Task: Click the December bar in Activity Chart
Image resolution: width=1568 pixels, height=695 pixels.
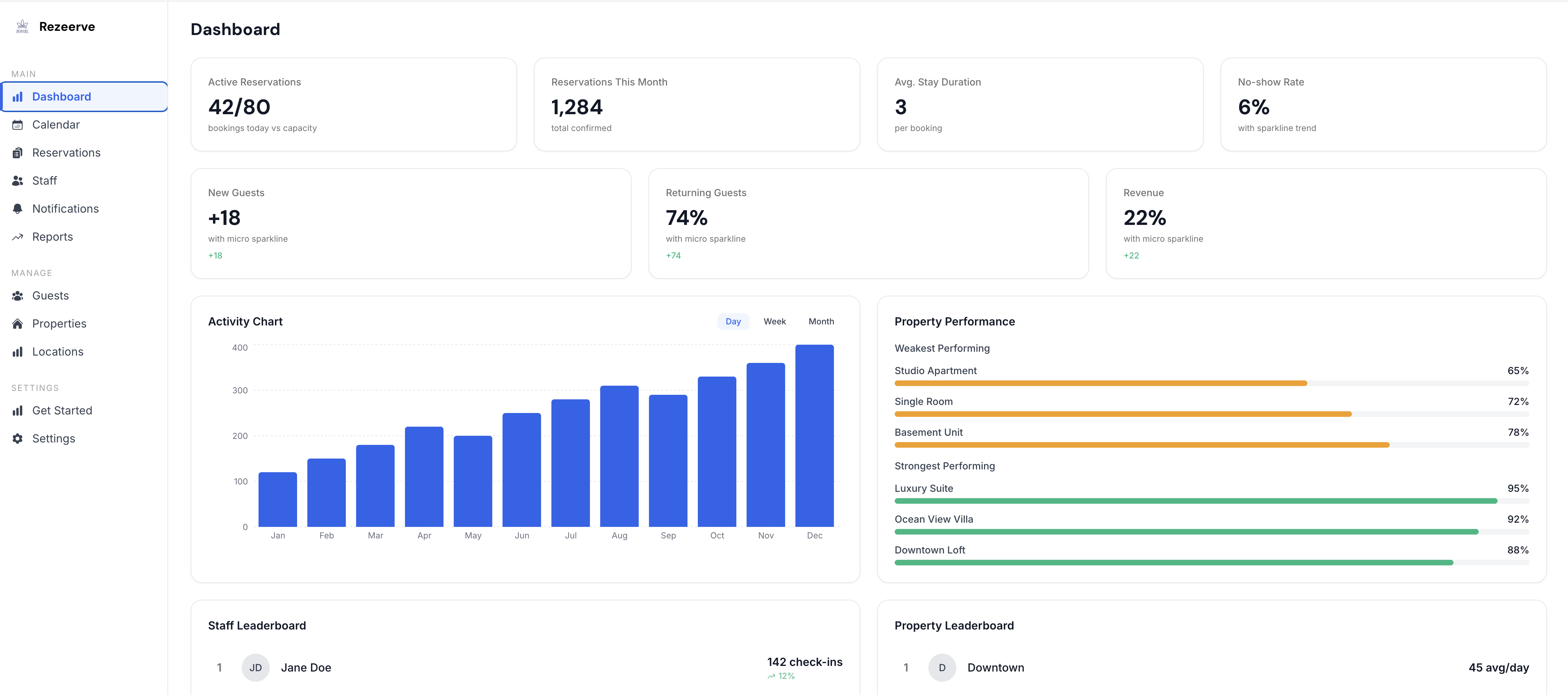Action: click(x=814, y=436)
